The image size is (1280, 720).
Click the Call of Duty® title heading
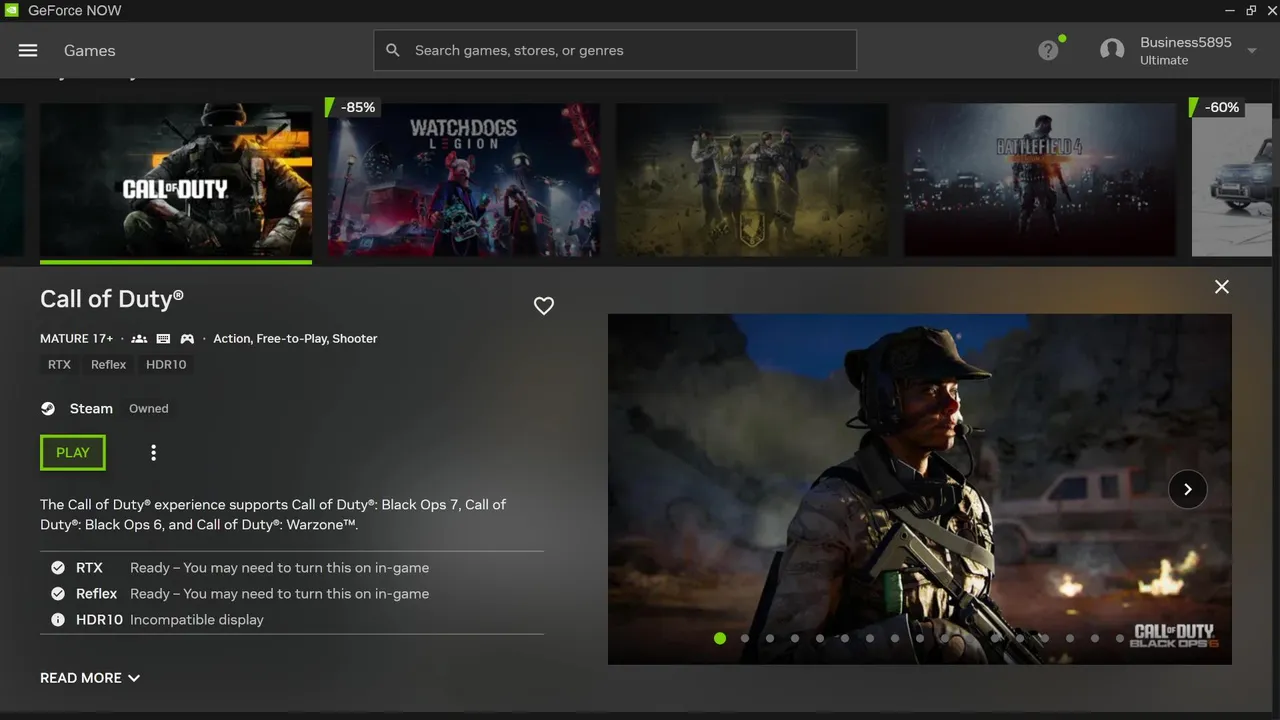click(x=112, y=299)
